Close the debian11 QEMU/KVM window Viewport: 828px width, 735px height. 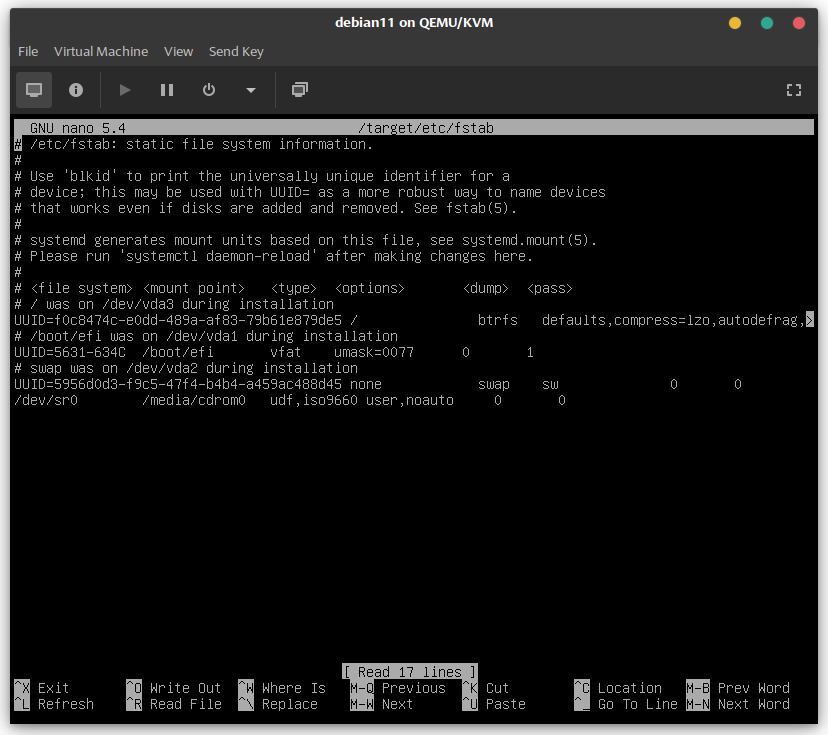click(799, 23)
